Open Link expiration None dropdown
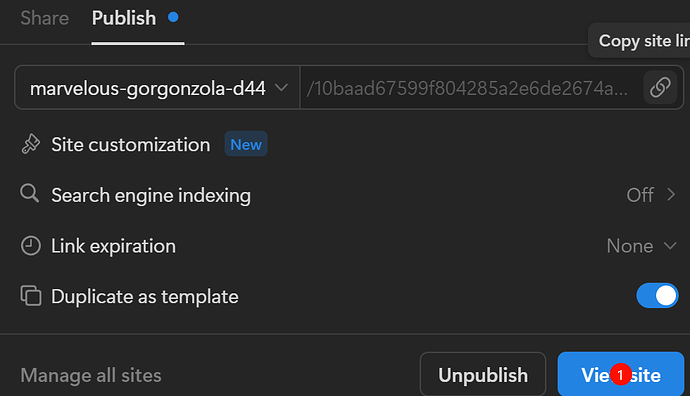Viewport: 690px width, 396px height. click(641, 246)
